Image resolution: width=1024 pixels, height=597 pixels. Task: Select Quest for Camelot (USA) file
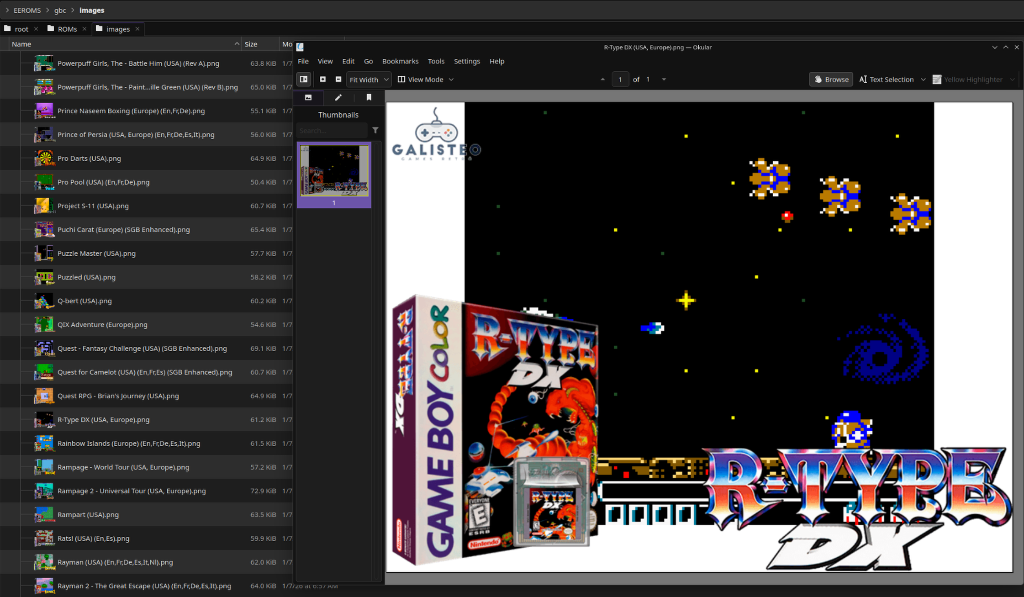click(146, 372)
